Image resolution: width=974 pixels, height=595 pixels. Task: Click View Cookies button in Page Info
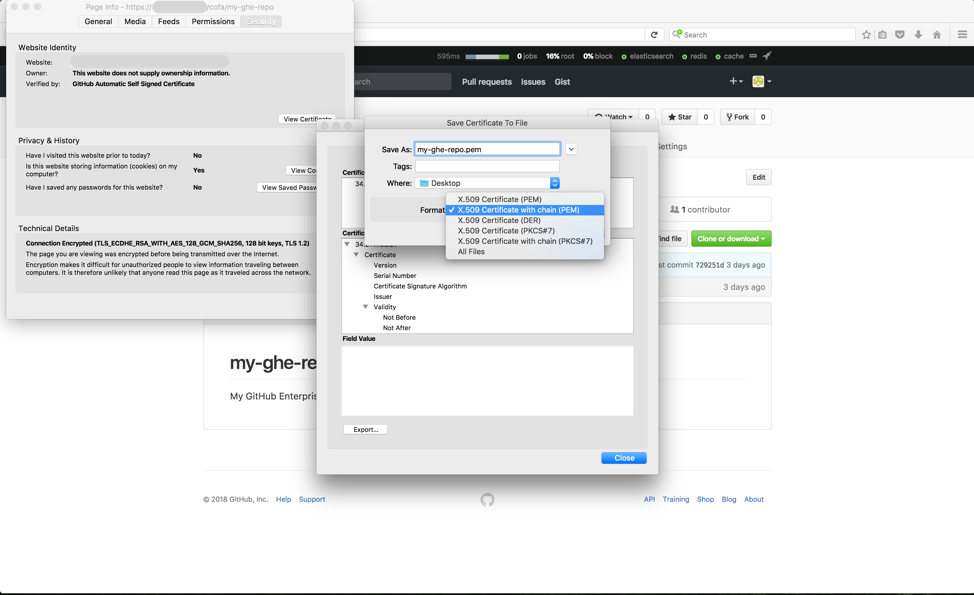(303, 170)
